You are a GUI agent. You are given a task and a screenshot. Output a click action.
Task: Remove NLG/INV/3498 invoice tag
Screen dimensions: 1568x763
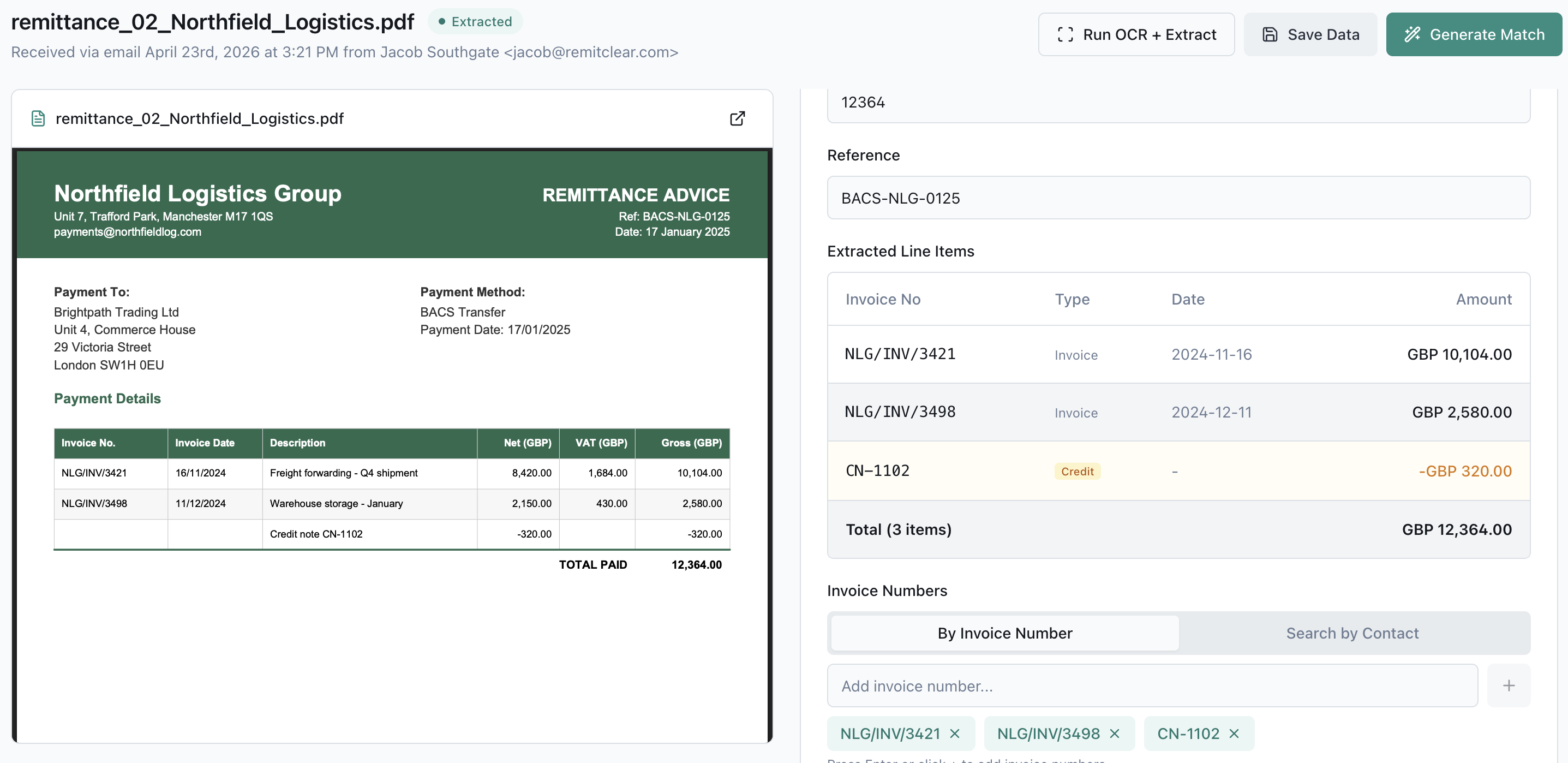[x=1115, y=733]
